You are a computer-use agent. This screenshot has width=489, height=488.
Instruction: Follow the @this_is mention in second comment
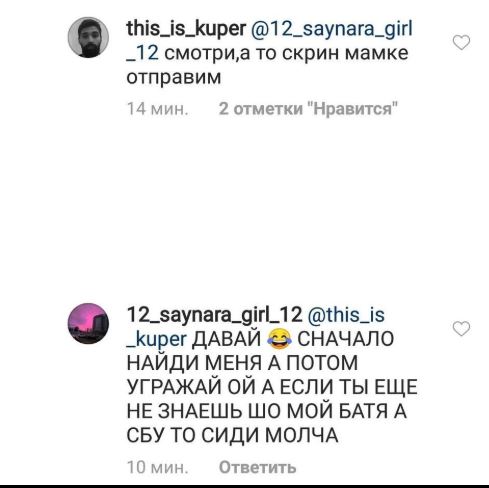tap(346, 315)
